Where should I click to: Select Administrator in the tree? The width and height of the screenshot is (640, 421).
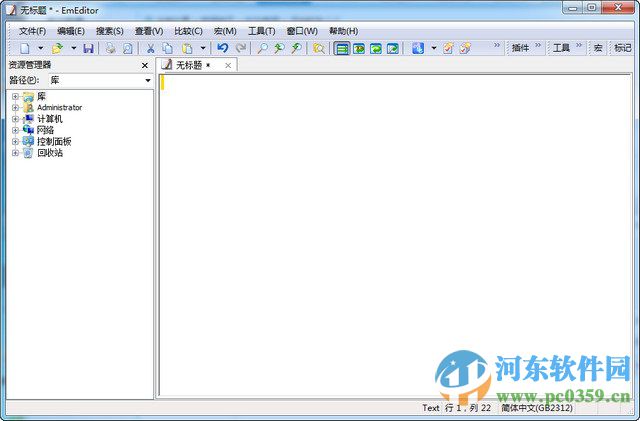click(60, 107)
